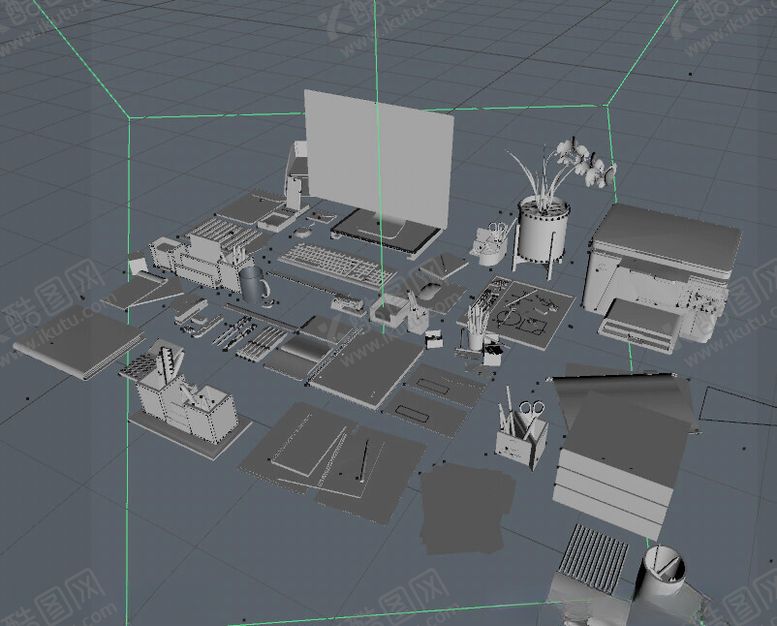777x626 pixels.
Task: Select the coffee mug model
Action: pyautogui.click(x=254, y=285)
